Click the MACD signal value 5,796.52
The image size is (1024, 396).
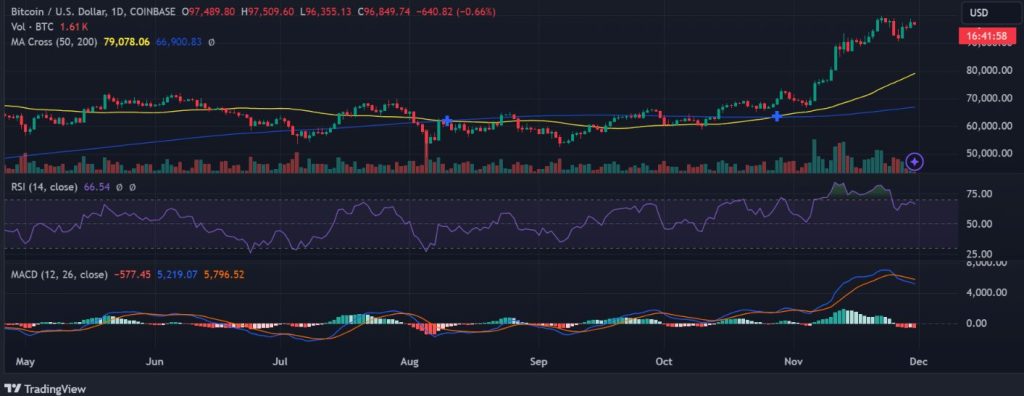coord(223,275)
